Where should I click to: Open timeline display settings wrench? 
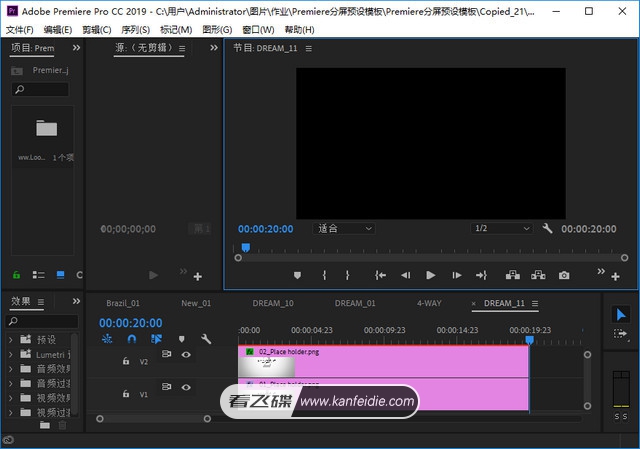click(206, 339)
